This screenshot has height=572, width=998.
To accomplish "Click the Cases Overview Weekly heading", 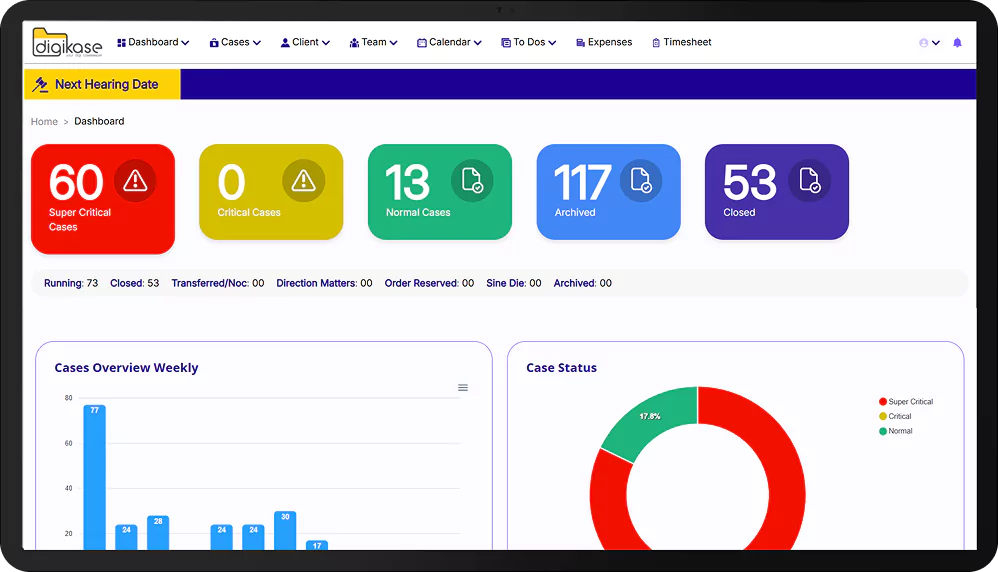I will [126, 368].
